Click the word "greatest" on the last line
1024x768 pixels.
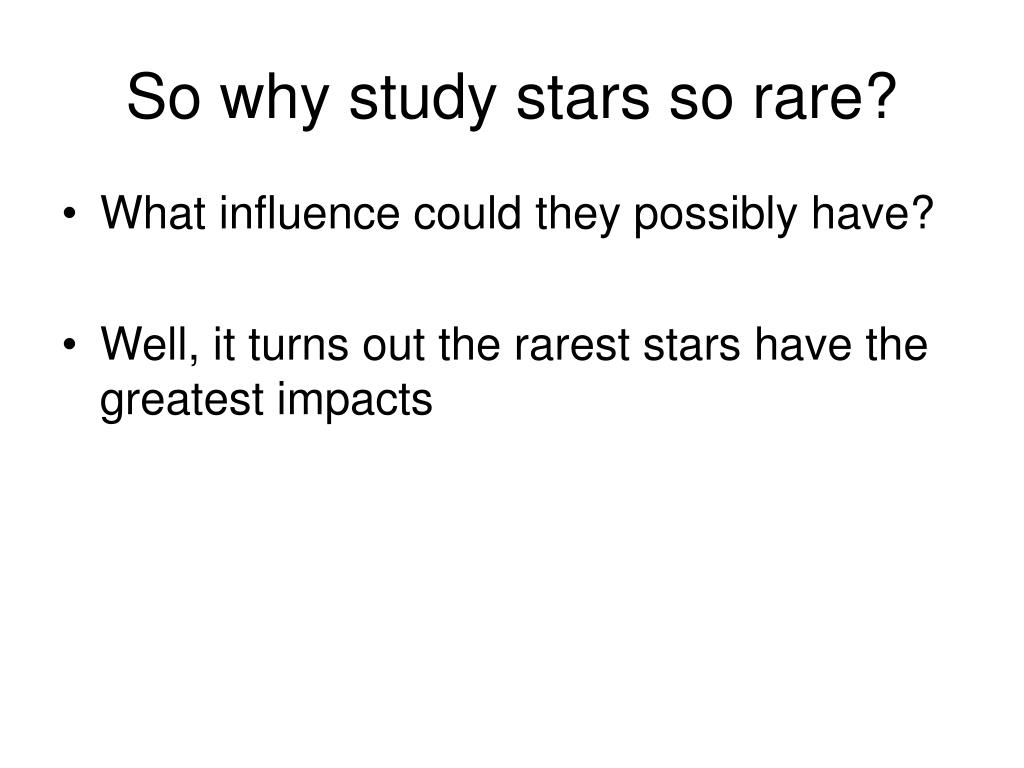click(182, 401)
